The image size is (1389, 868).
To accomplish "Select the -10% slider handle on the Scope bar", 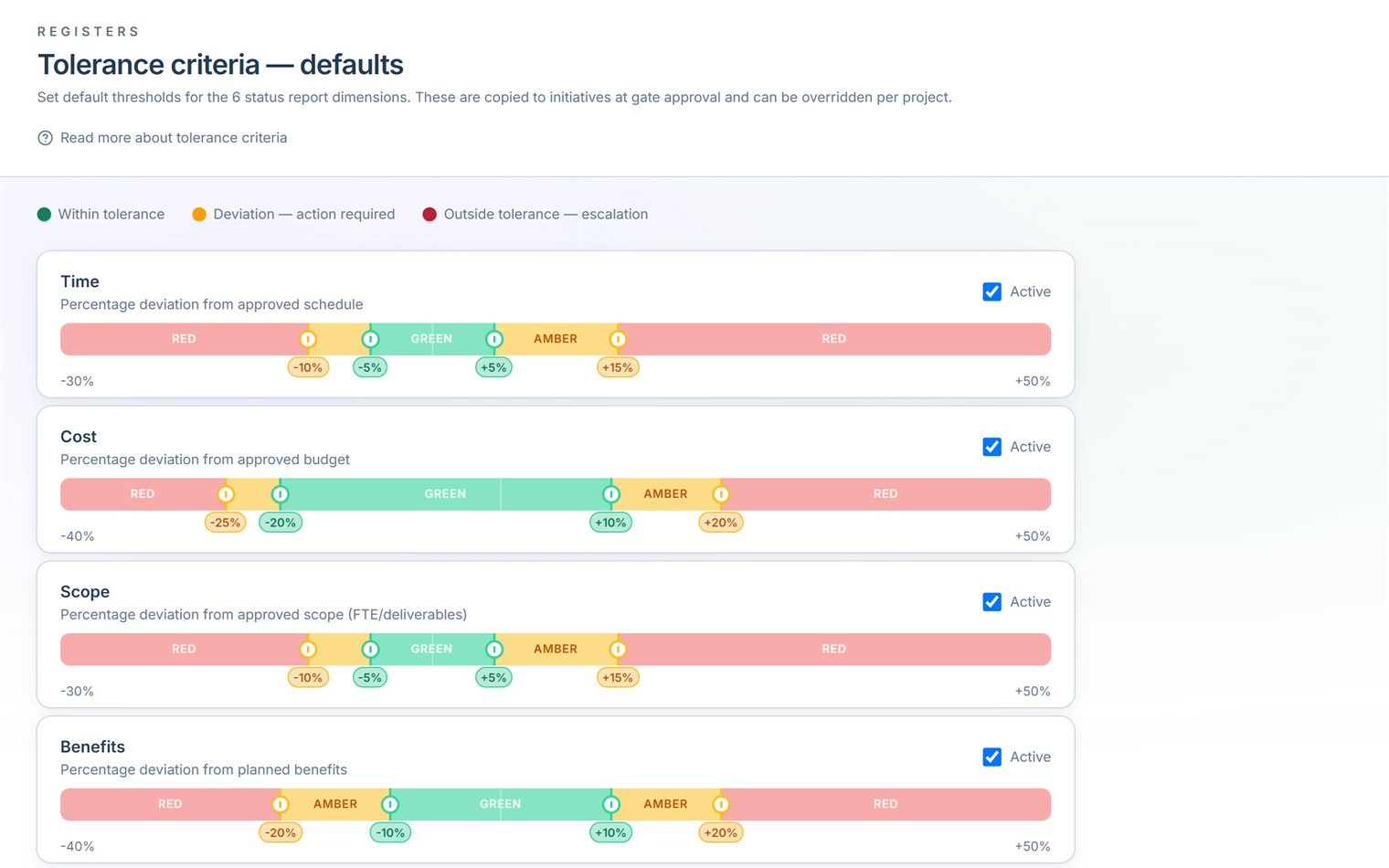I will (x=308, y=650).
